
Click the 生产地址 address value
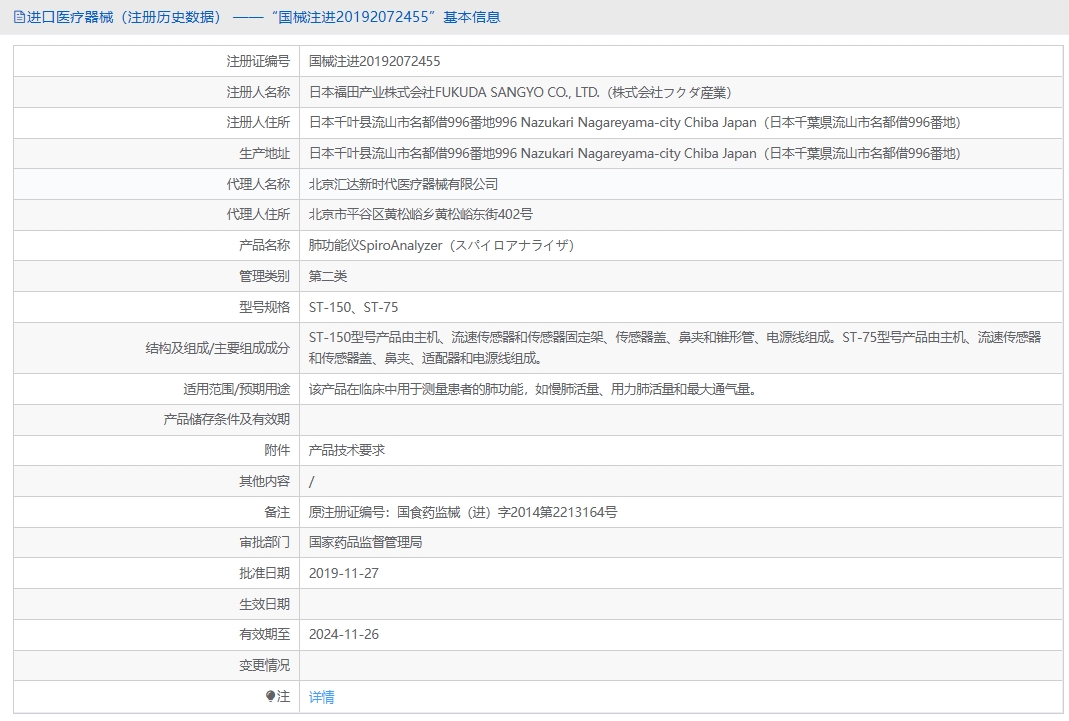click(x=635, y=153)
